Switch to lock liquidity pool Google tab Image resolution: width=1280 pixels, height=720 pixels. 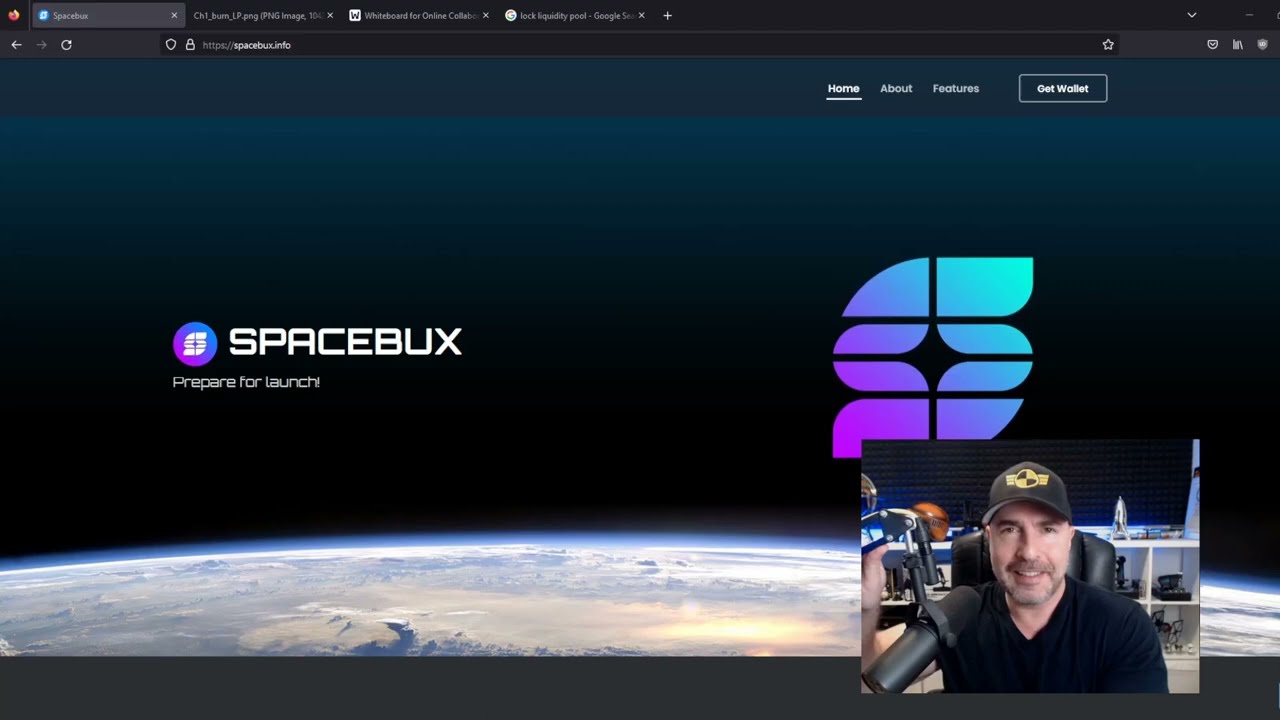pos(575,16)
